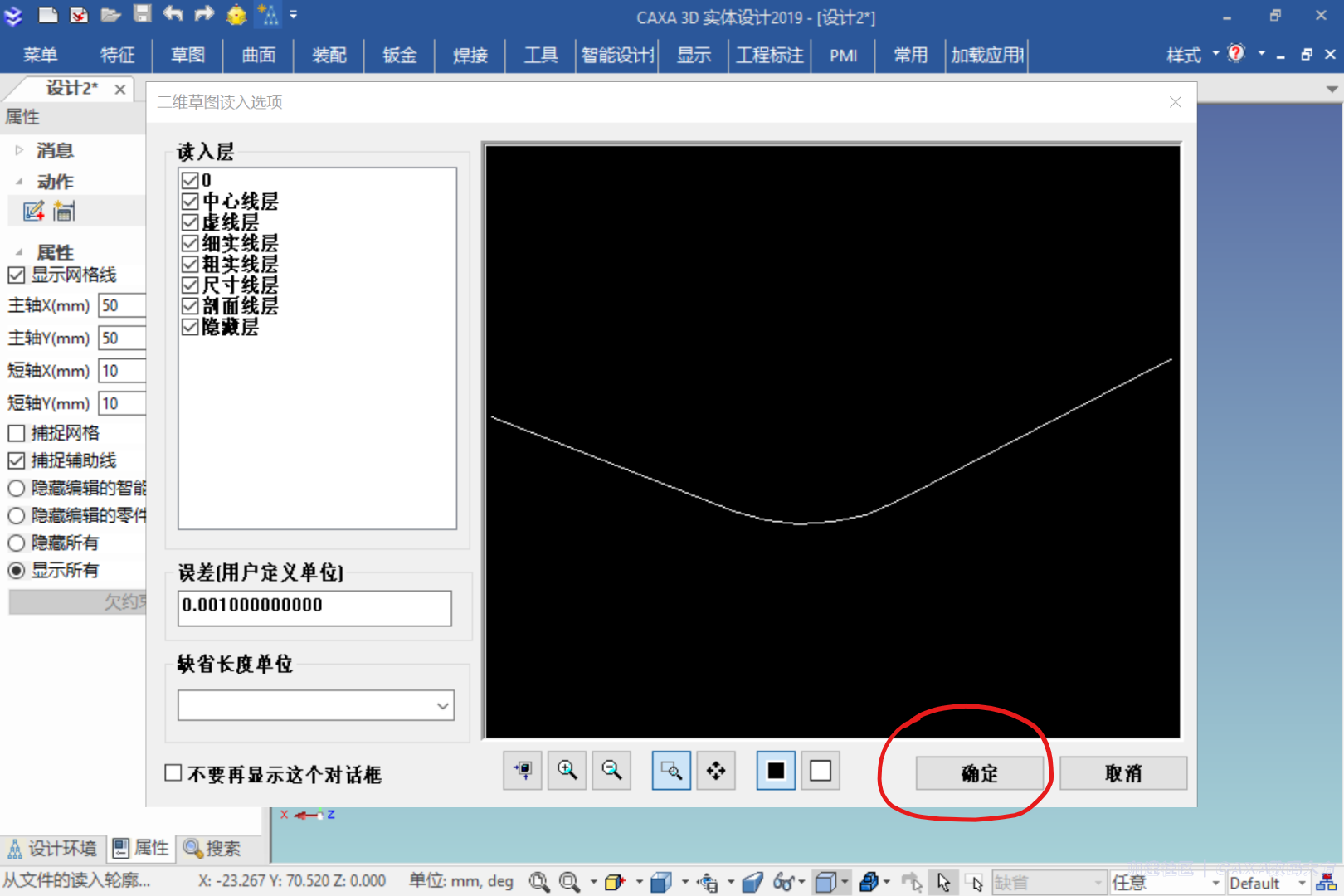Uncheck the 细实线层 layer checkbox
1344x896 pixels.
point(190,243)
